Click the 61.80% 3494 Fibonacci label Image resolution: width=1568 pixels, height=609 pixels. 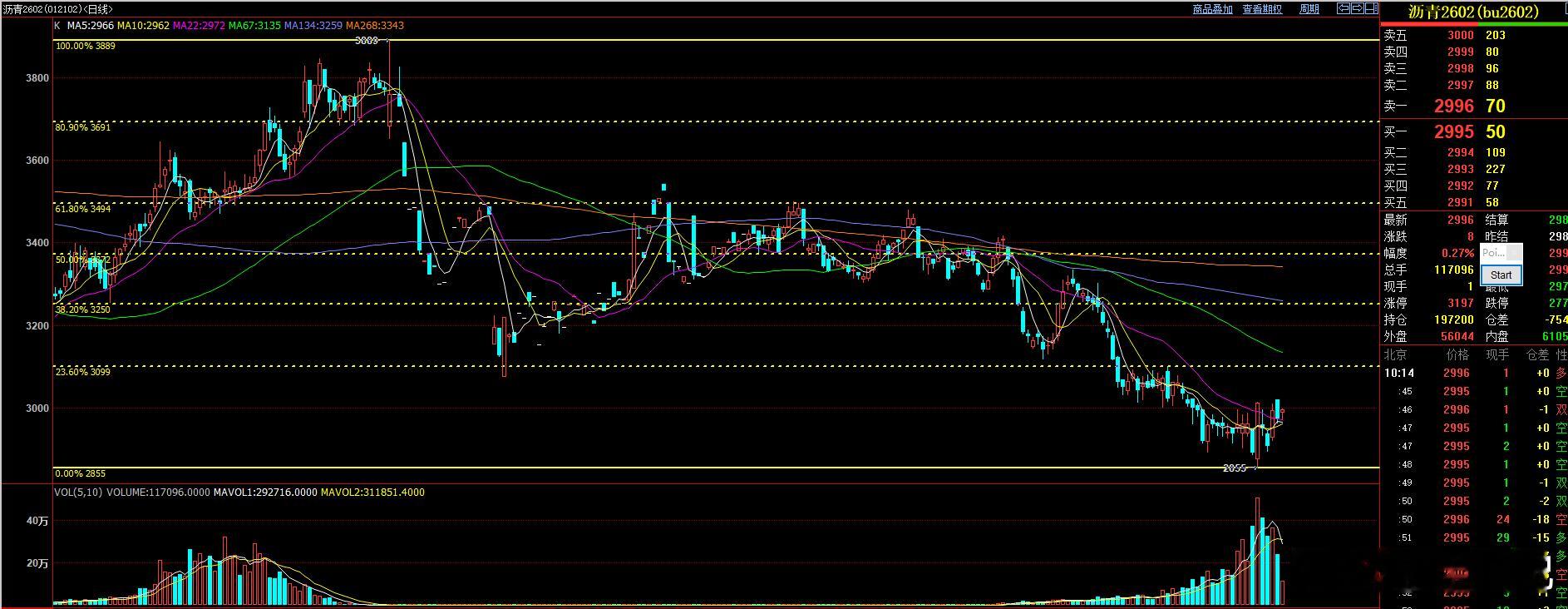click(x=83, y=210)
